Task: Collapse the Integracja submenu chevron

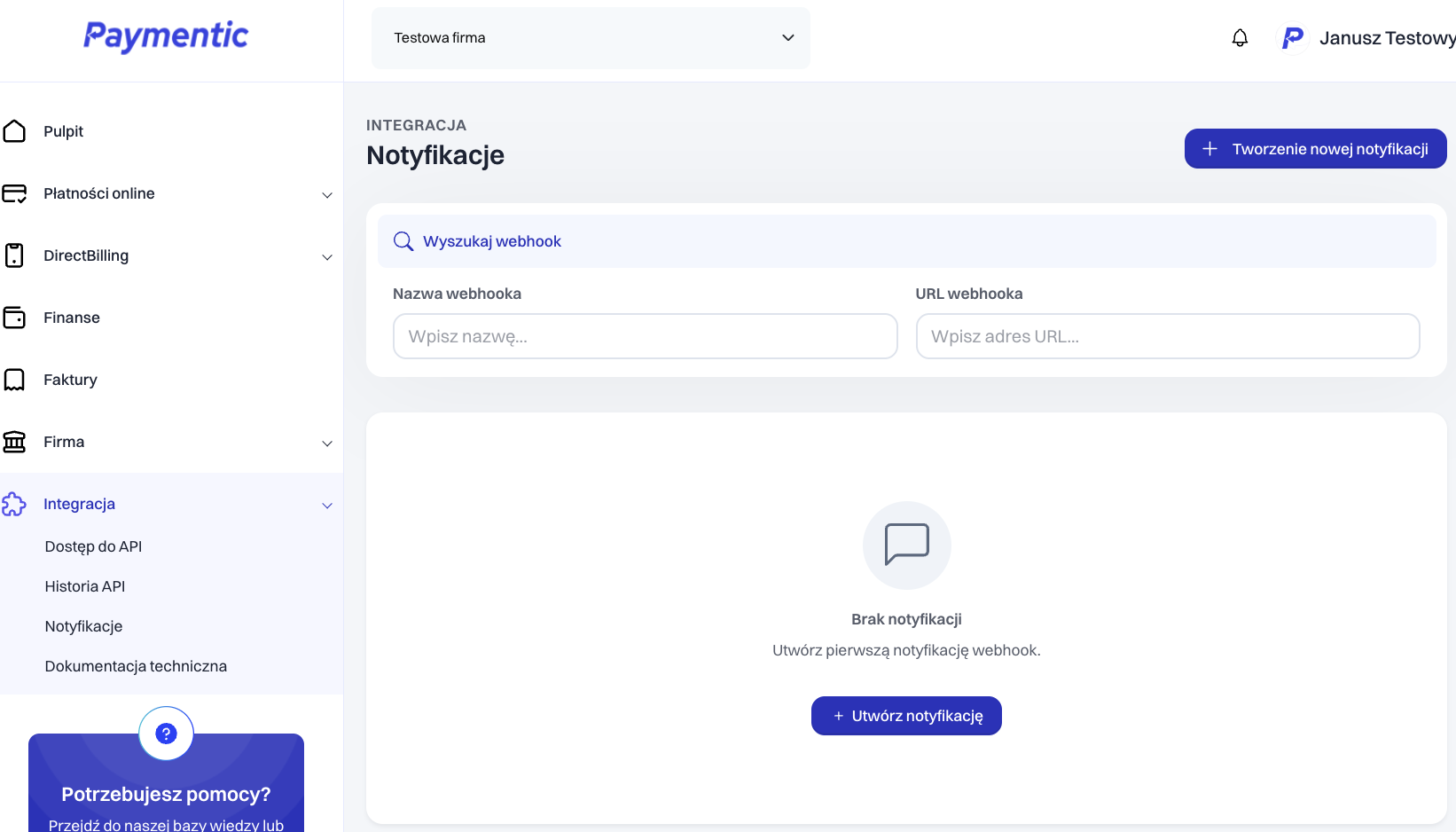Action: 327,506
